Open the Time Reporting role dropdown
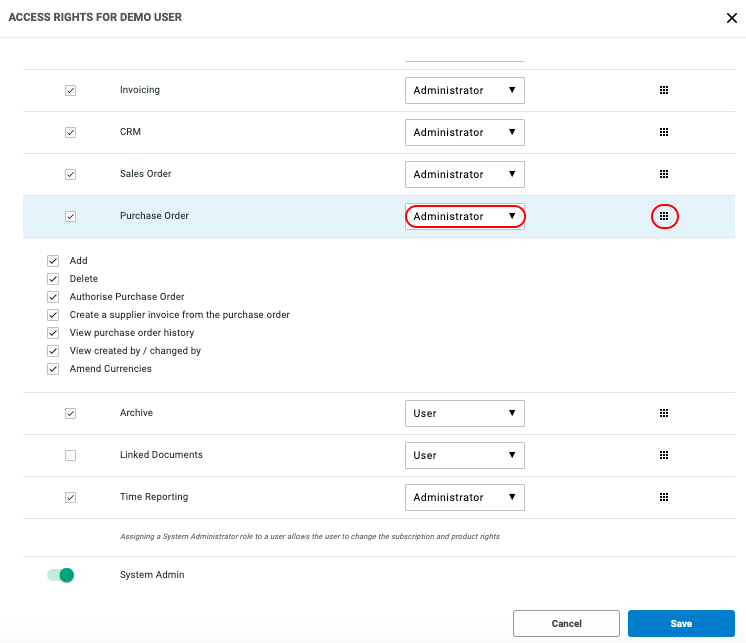This screenshot has width=746, height=643. (464, 497)
